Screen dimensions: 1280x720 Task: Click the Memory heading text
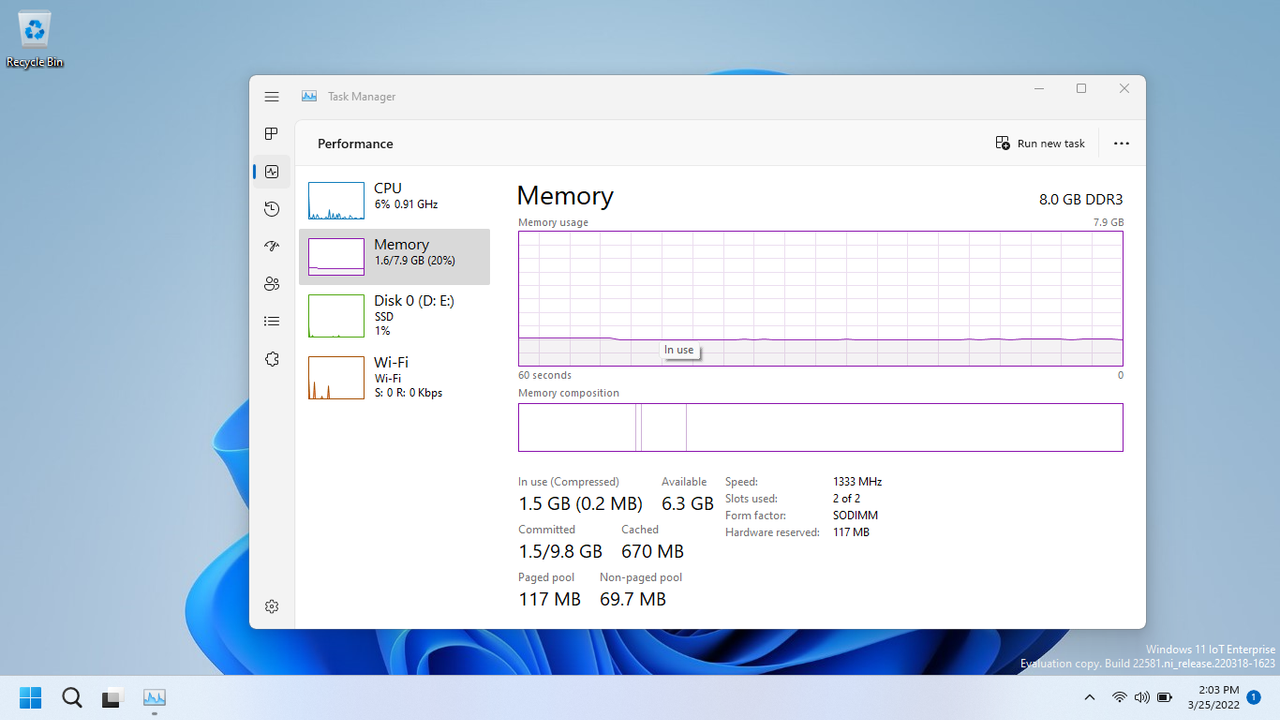pos(565,195)
